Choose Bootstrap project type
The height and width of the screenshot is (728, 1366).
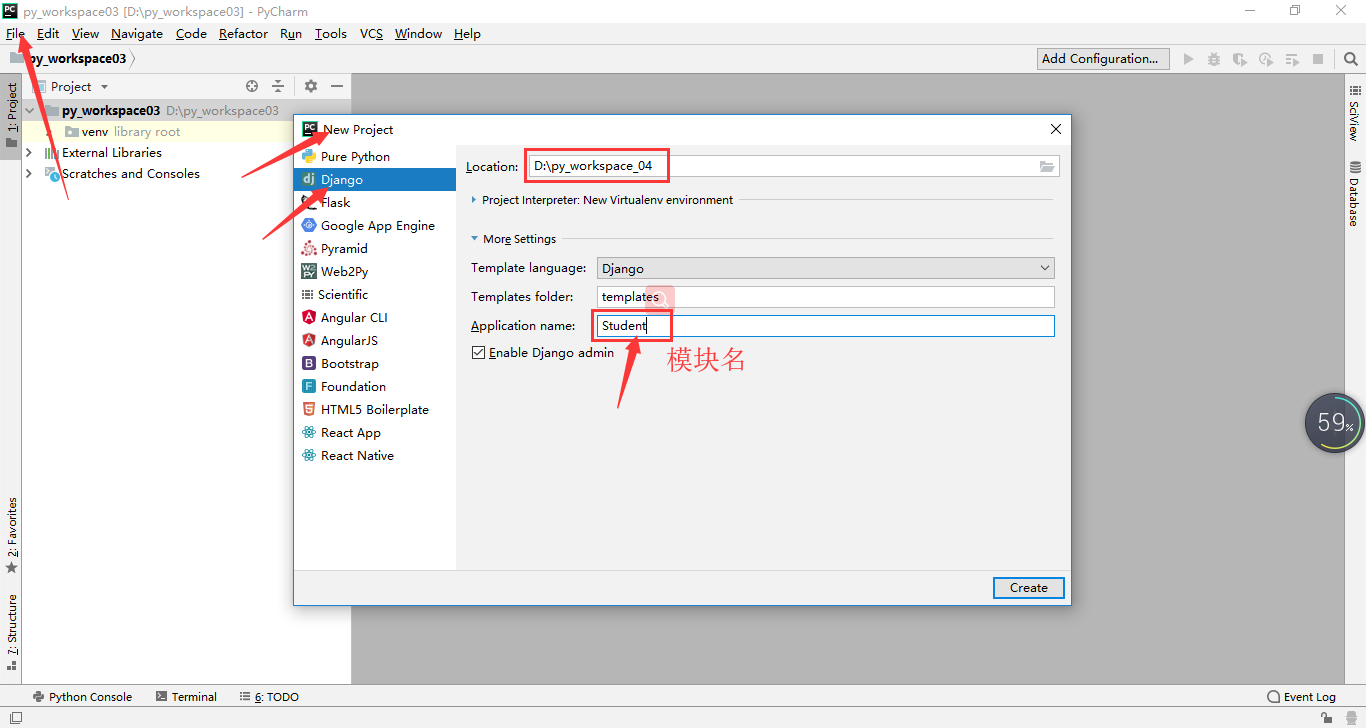click(x=375, y=364)
